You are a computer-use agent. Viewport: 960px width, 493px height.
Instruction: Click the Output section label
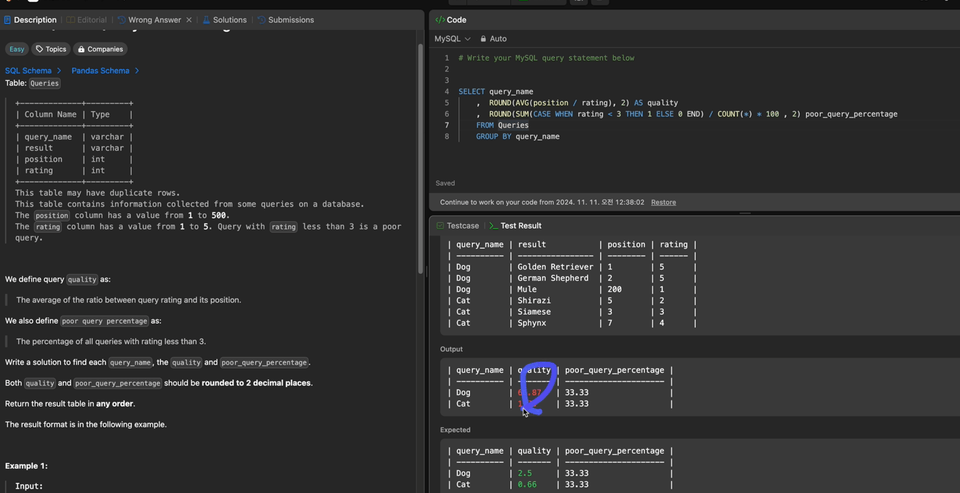[451, 349]
